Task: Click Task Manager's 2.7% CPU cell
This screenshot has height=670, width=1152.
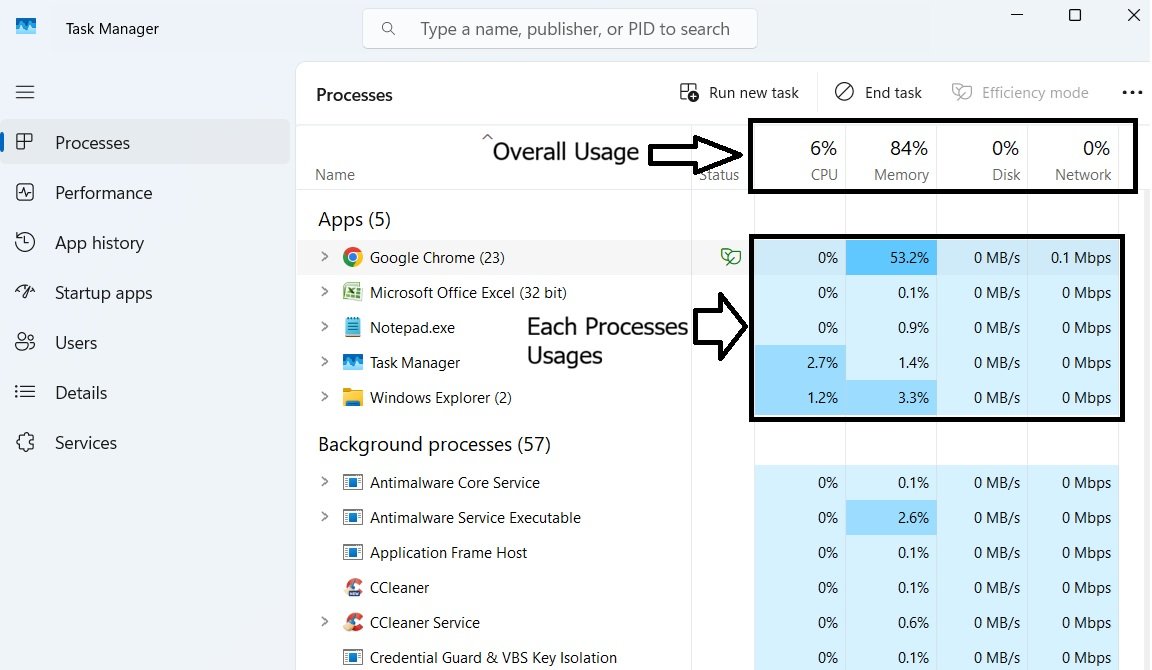Action: (800, 363)
